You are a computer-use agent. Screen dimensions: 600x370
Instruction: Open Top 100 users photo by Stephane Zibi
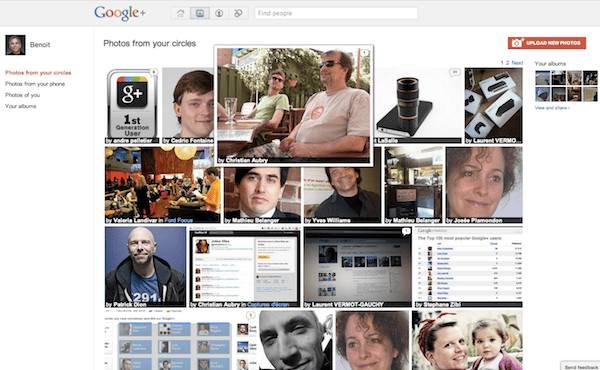click(469, 267)
